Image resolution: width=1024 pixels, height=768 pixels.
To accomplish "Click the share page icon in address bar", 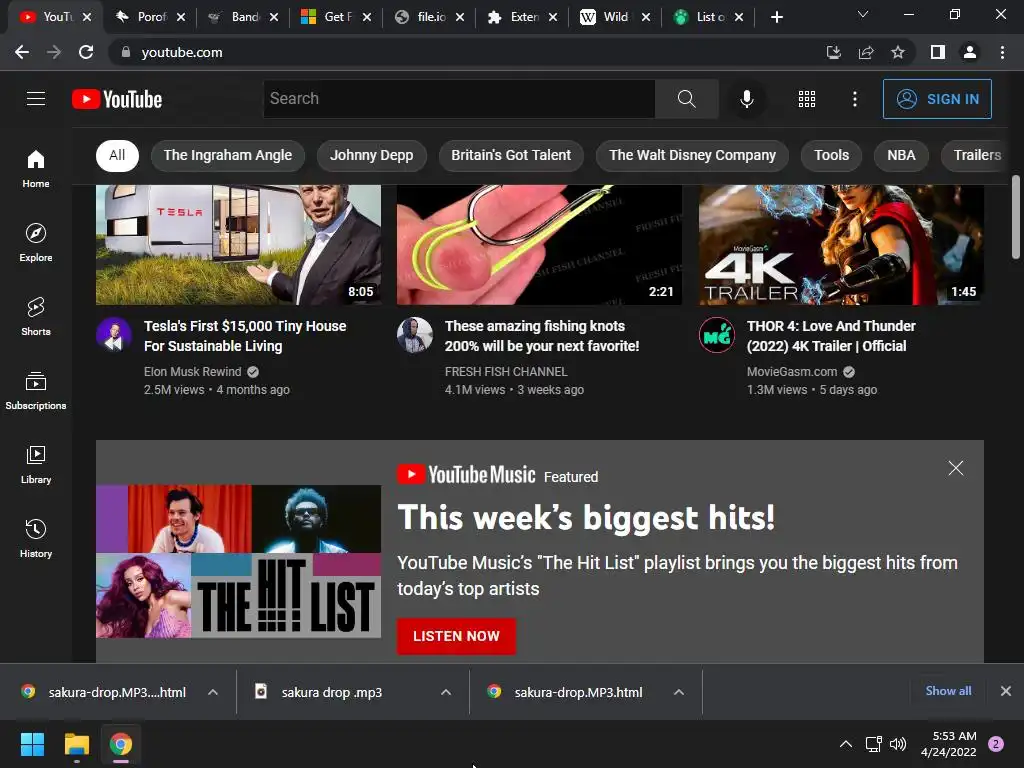I will 866,52.
